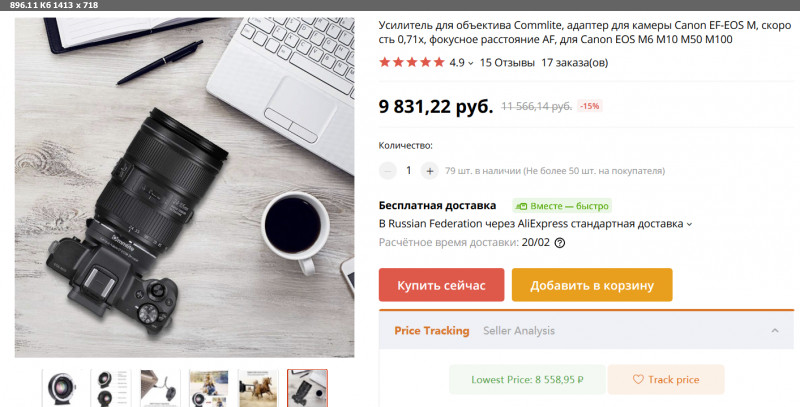800x407 pixels.
Task: Expand the 4.9 rating dropdown arrow
Action: [471, 63]
